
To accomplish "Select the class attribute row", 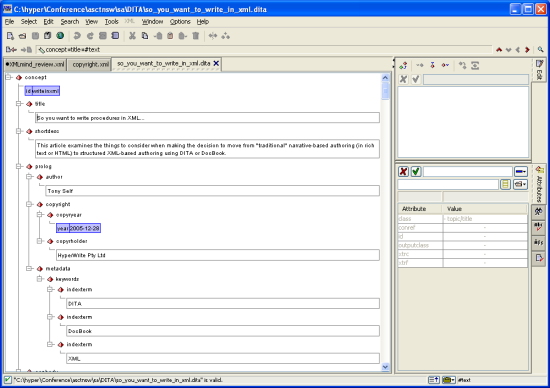I will tap(463, 219).
